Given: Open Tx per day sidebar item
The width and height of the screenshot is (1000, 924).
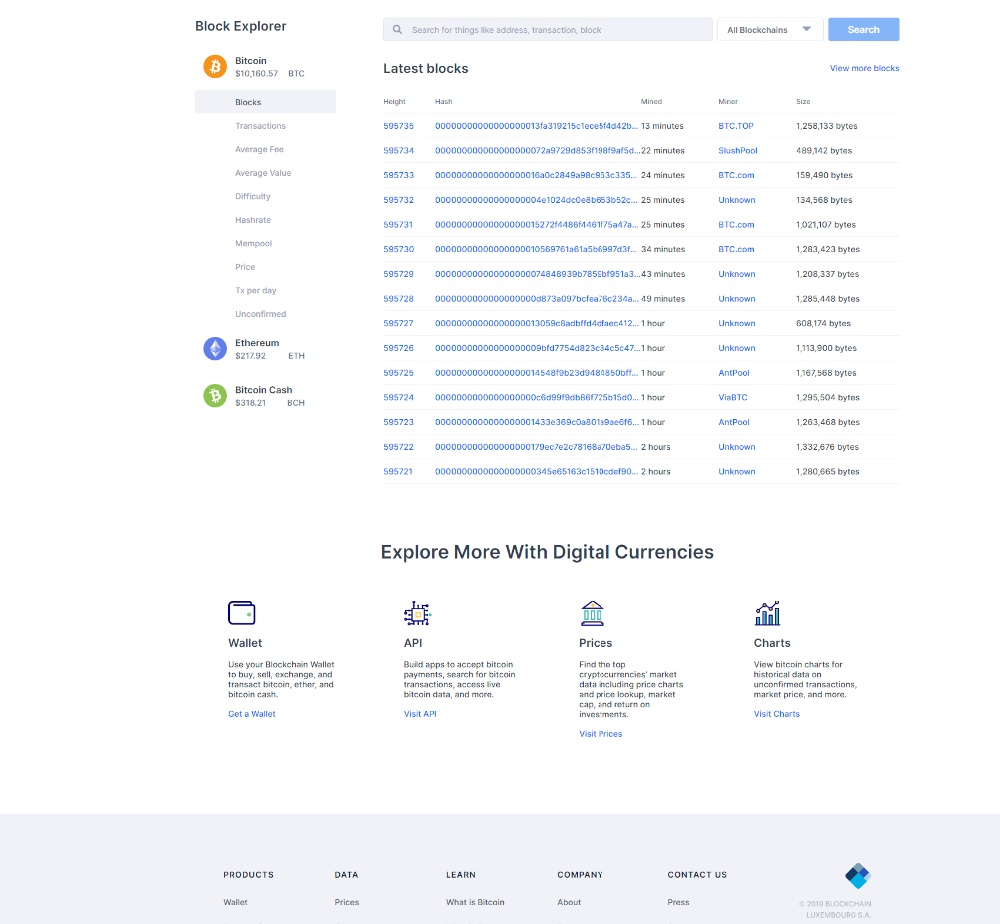Looking at the screenshot, I should (255, 291).
